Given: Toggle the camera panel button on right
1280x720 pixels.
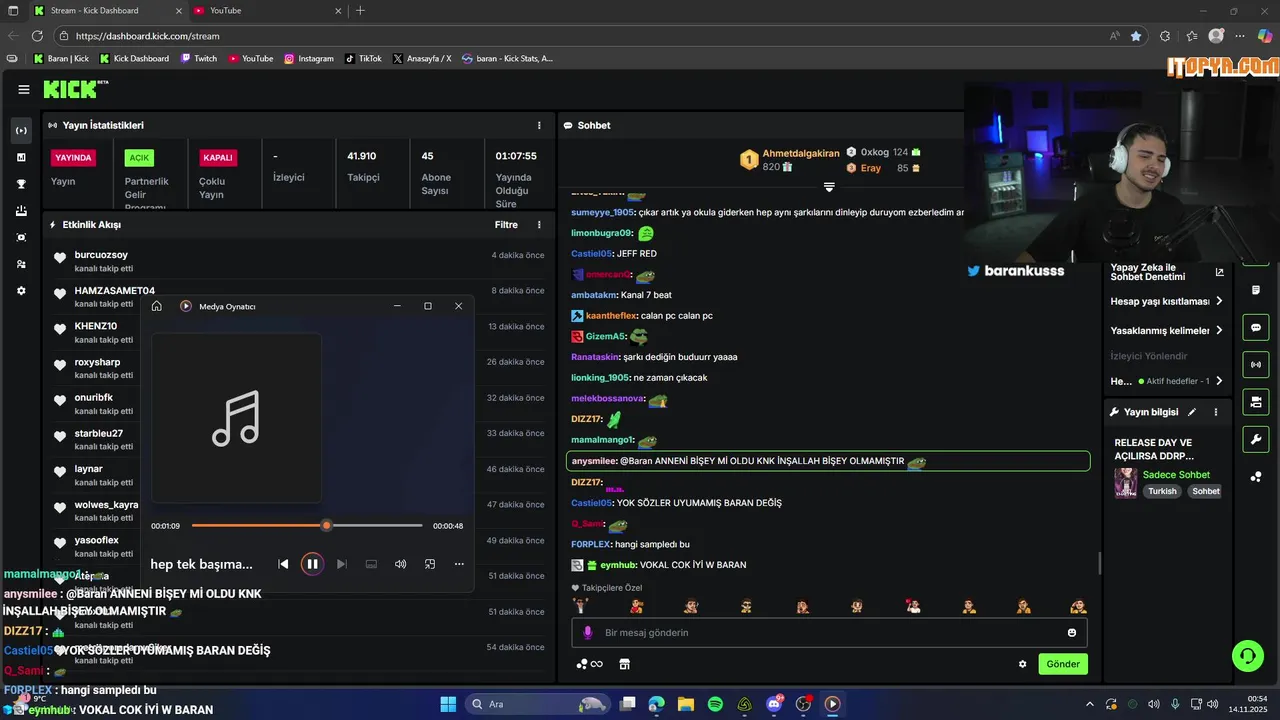Looking at the screenshot, I should coord(1256,402).
